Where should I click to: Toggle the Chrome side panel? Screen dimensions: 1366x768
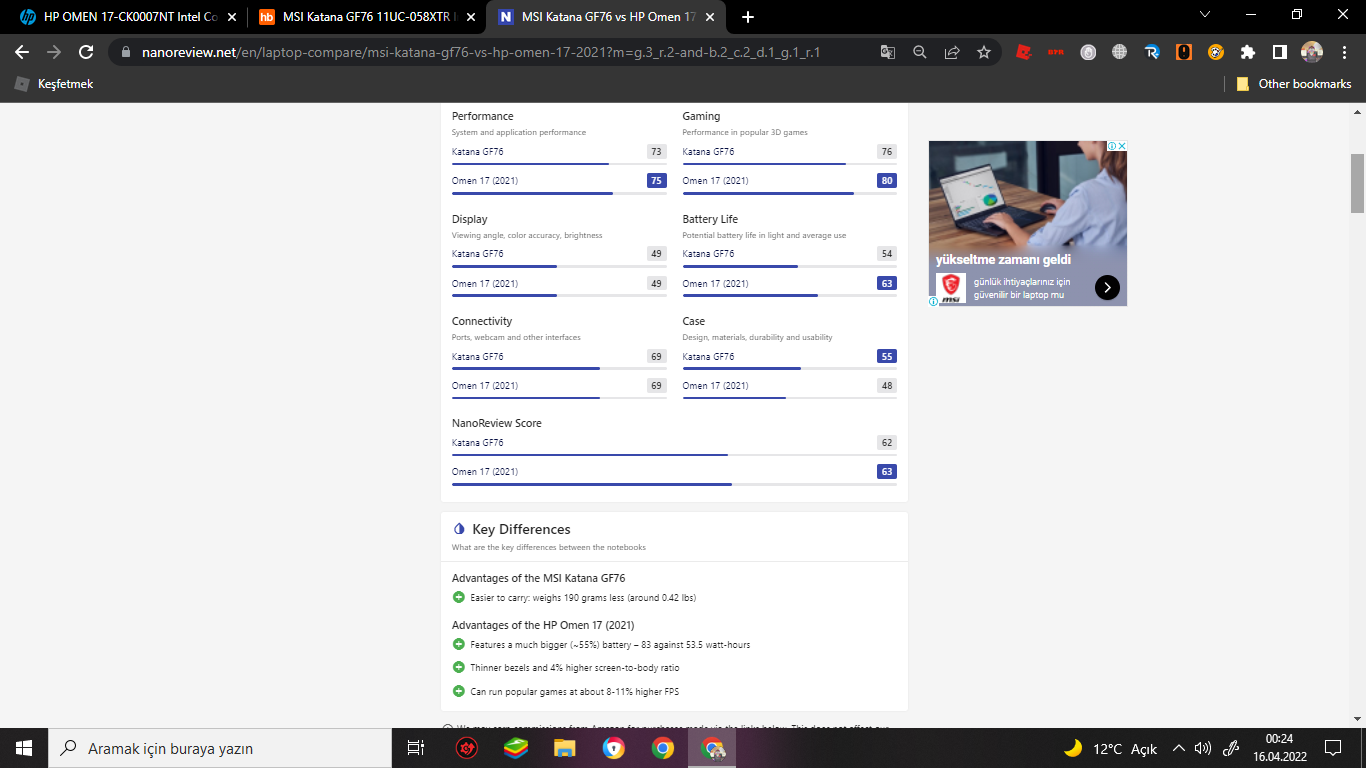coord(1280,52)
